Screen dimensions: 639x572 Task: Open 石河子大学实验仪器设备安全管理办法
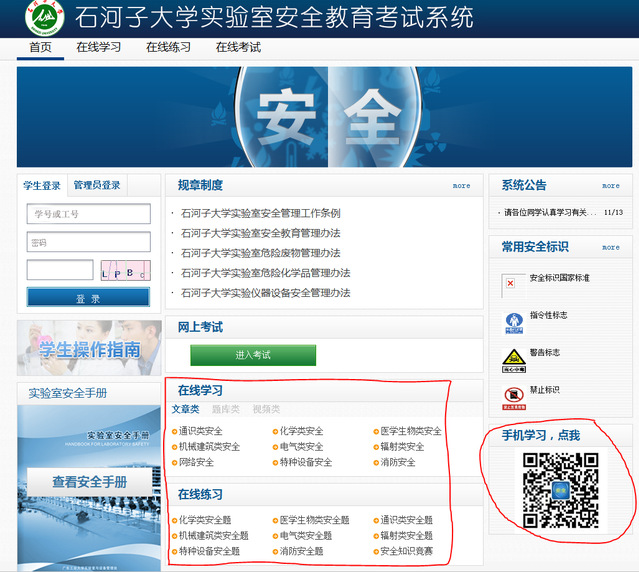265,293
